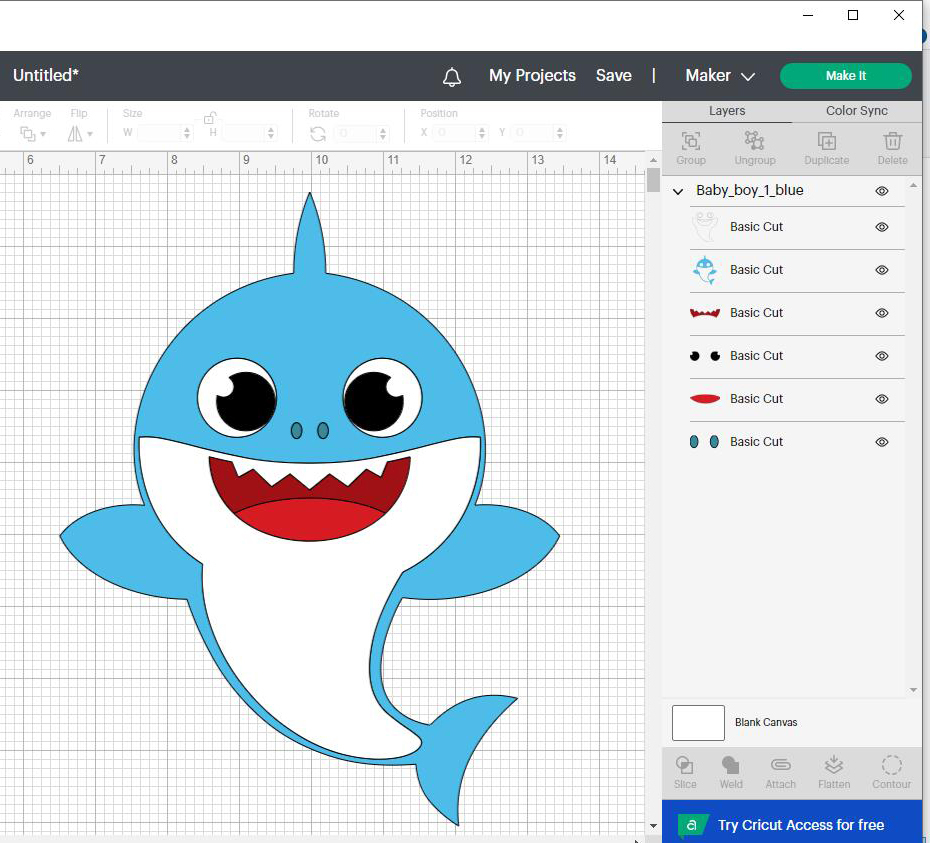Click the Baby_boy_1_blue group name
930x843 pixels.
[750, 190]
